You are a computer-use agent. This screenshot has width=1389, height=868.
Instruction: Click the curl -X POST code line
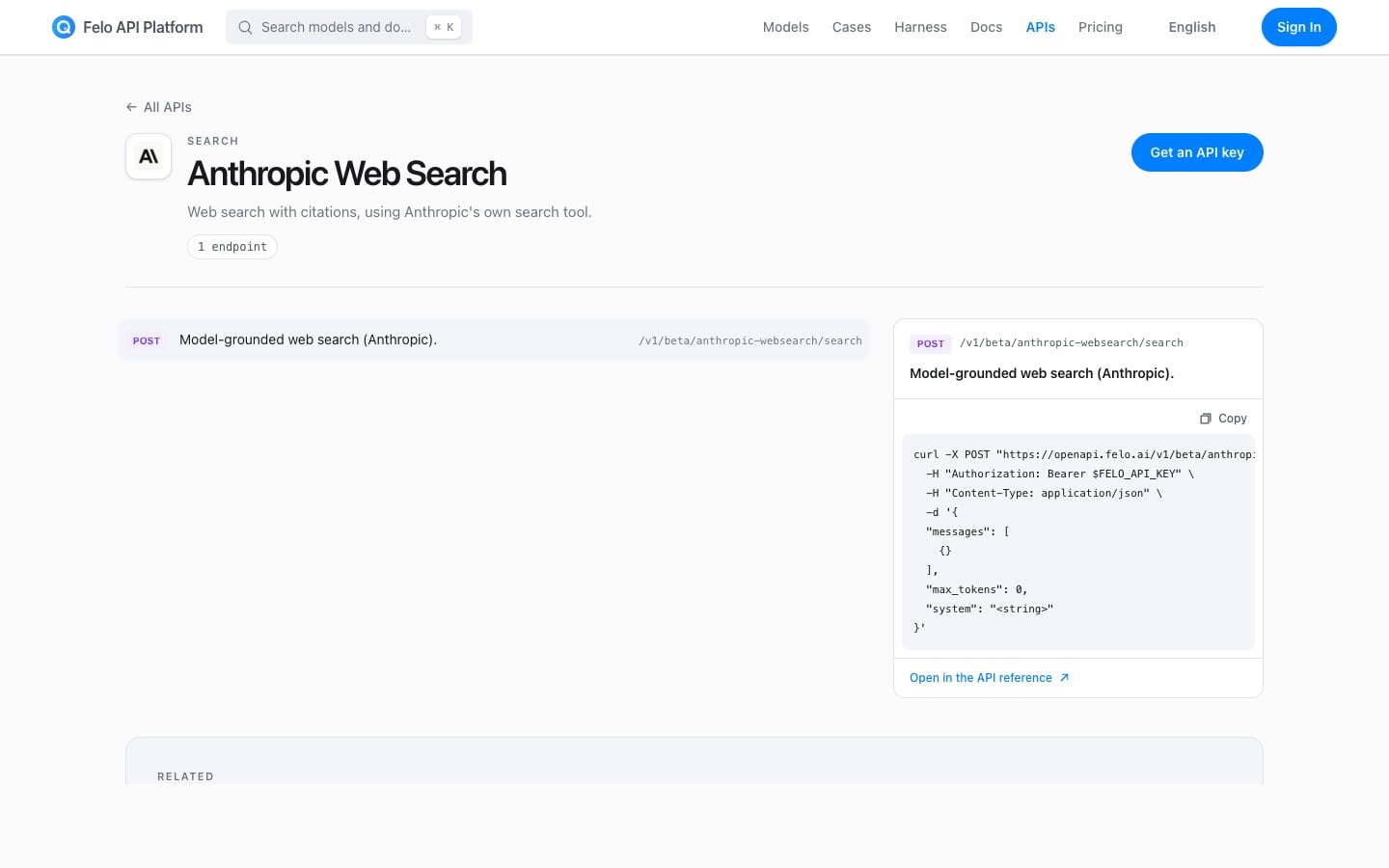[x=1084, y=454]
